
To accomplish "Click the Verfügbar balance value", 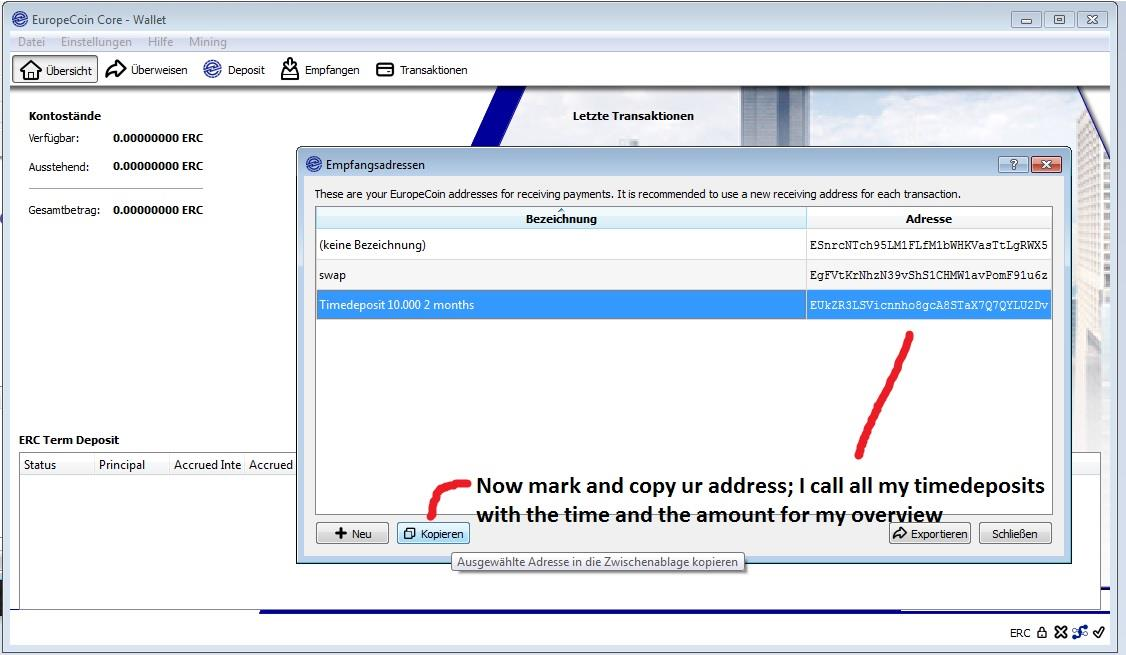I will click(x=158, y=138).
